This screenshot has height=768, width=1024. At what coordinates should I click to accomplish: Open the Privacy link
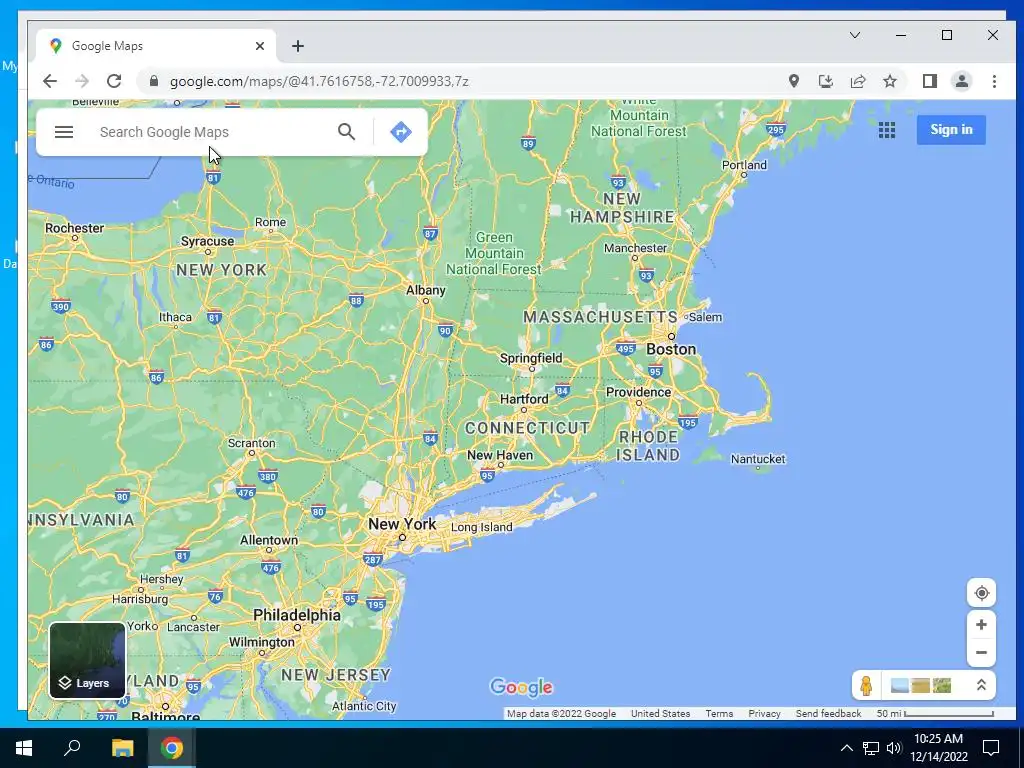tap(764, 713)
